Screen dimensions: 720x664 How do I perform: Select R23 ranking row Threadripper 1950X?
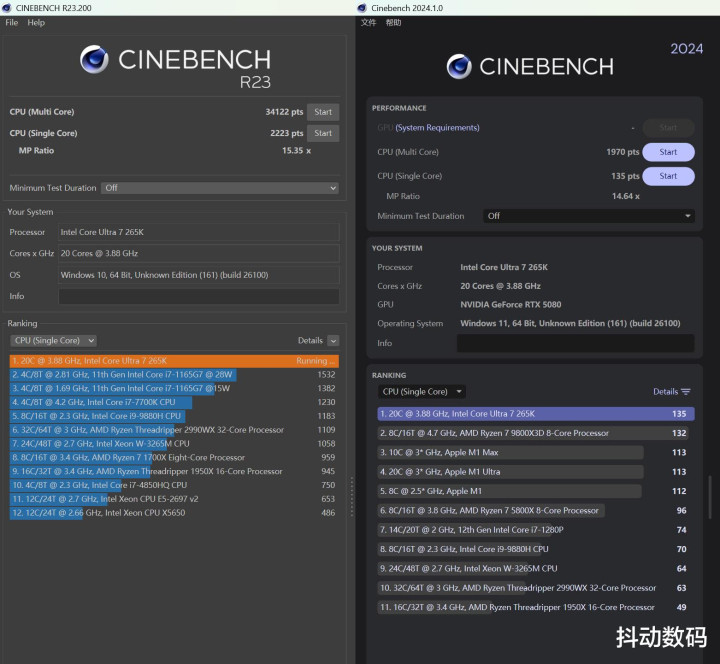click(x=174, y=471)
